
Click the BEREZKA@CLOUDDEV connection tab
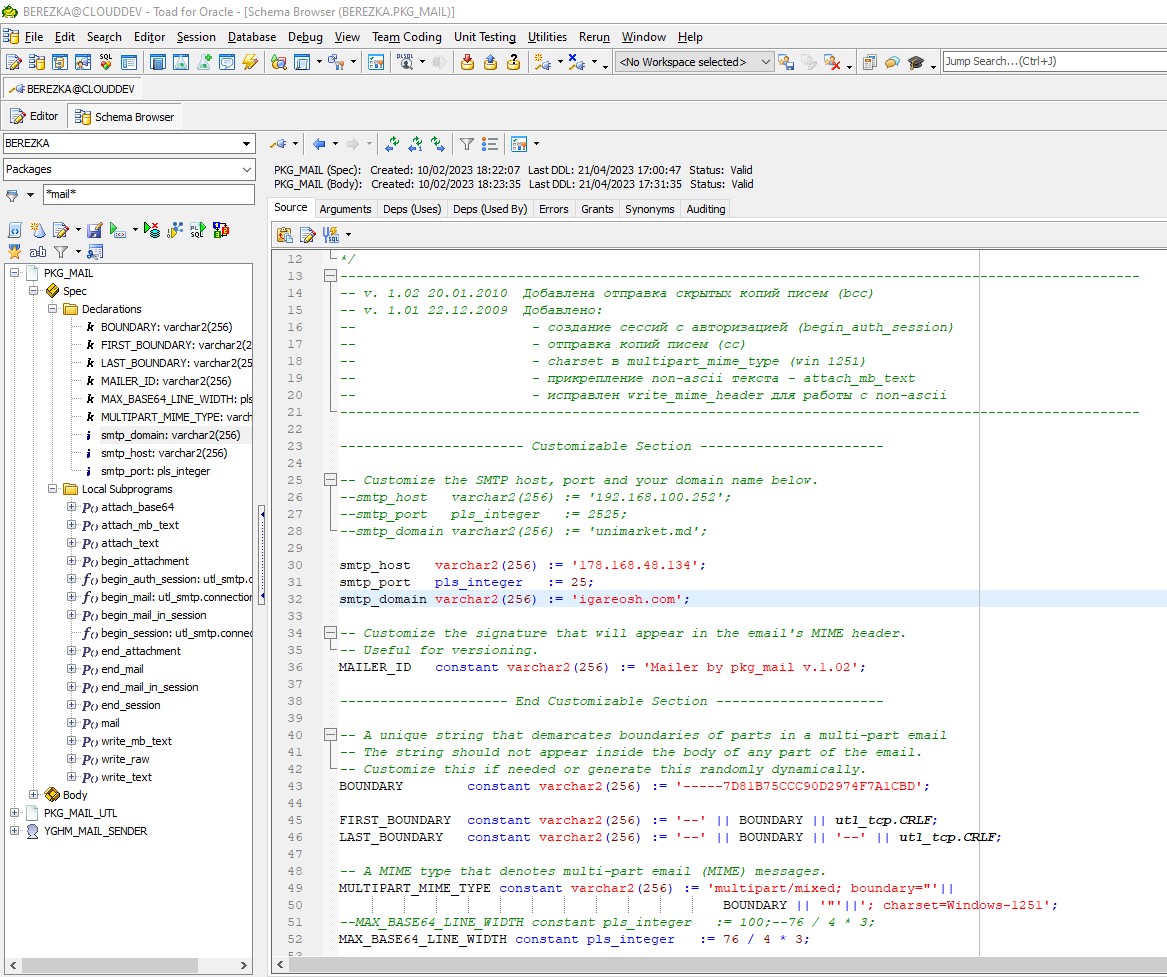pyautogui.click(x=71, y=89)
